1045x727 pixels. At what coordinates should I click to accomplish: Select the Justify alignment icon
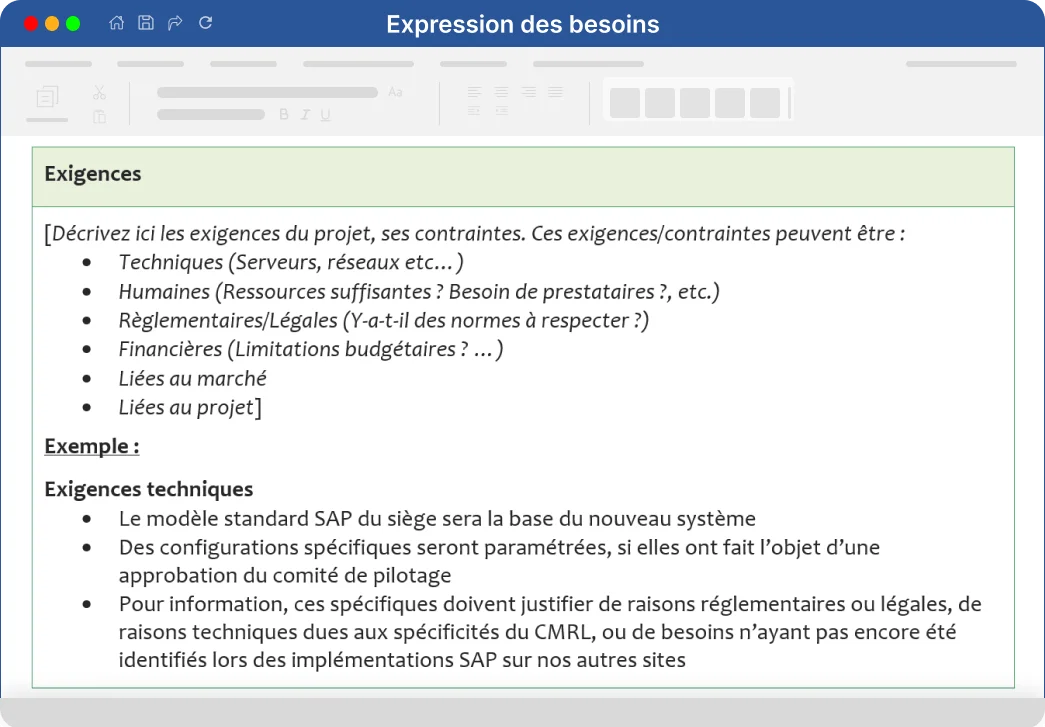[x=555, y=90]
